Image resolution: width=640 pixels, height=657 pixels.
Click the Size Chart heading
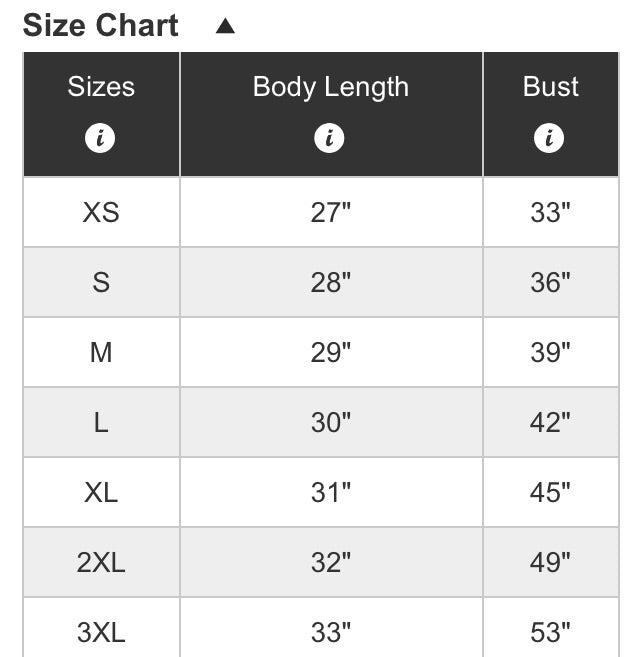coord(101,26)
